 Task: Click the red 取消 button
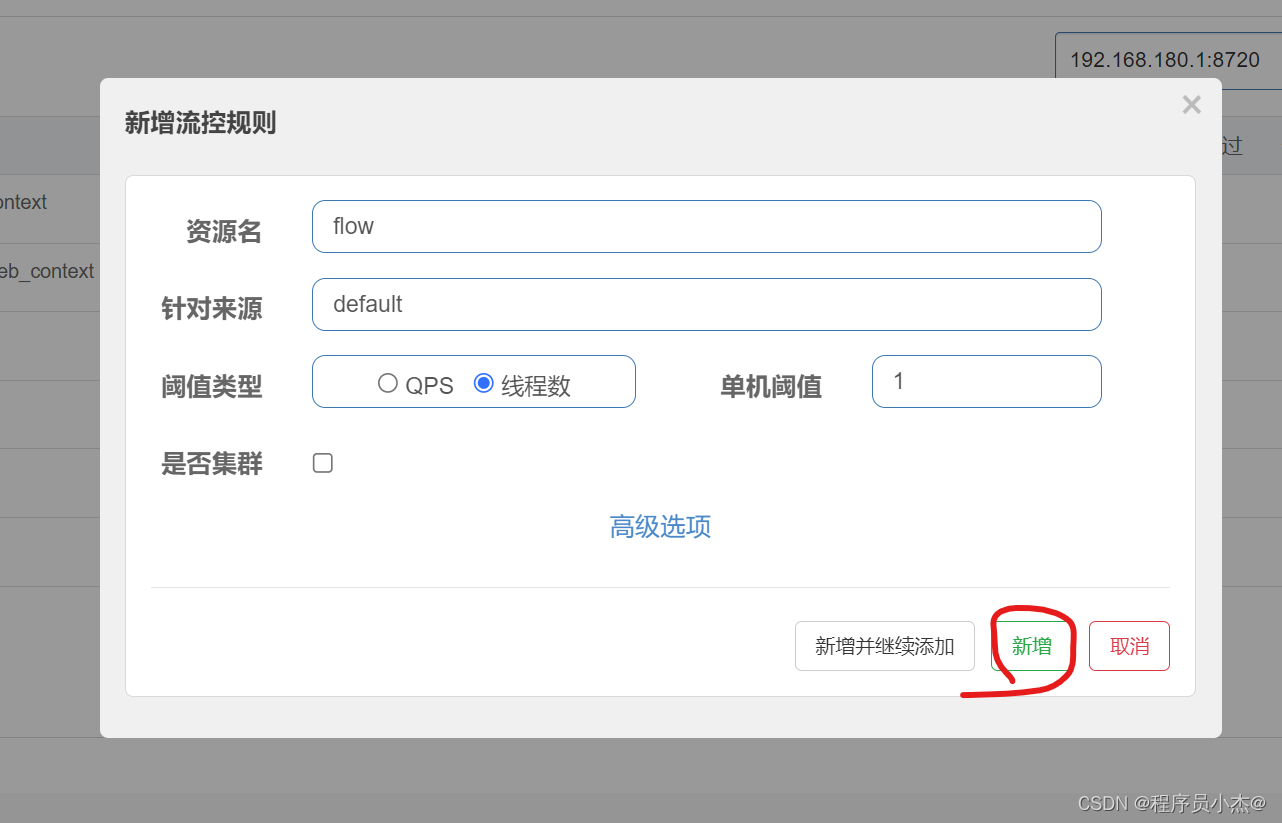tap(1130, 646)
